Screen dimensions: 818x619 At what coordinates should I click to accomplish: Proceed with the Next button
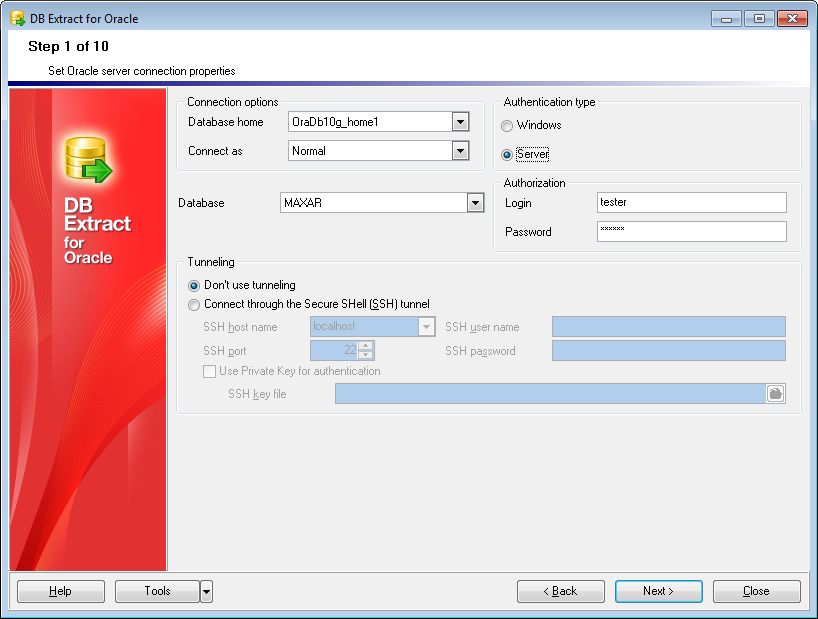(x=659, y=591)
